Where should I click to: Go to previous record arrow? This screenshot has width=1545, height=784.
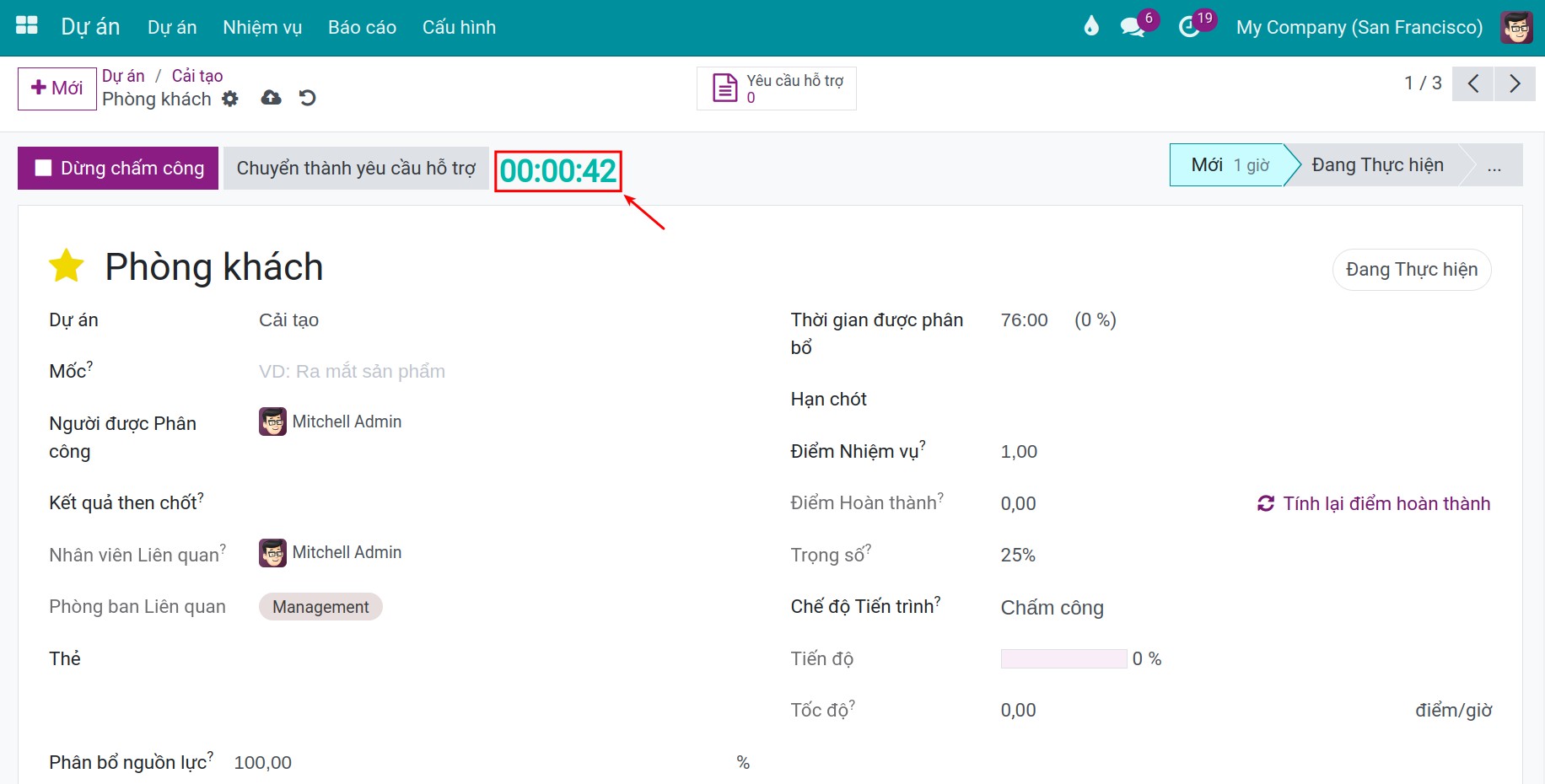coord(1472,83)
